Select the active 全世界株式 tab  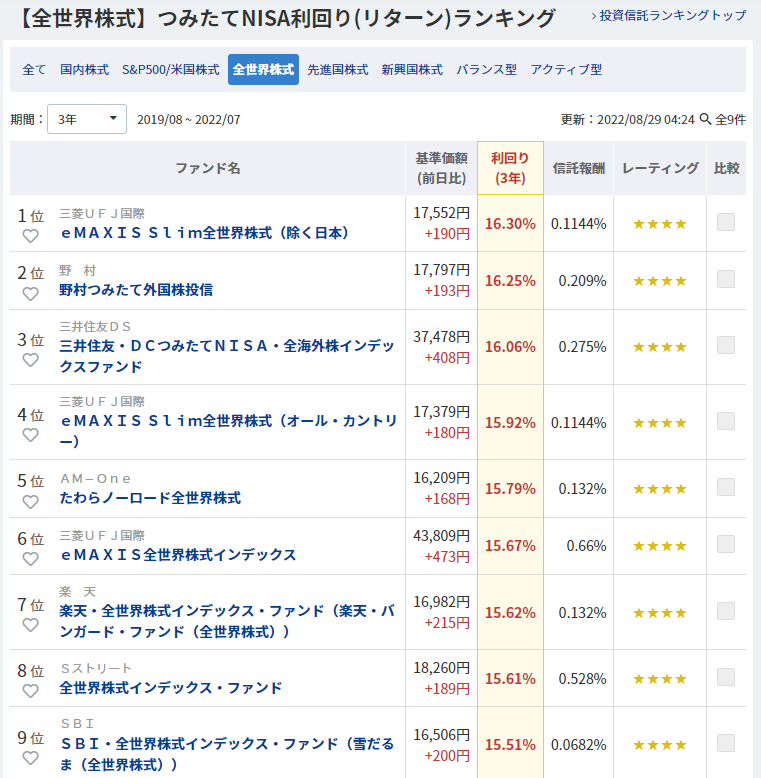[x=263, y=69]
